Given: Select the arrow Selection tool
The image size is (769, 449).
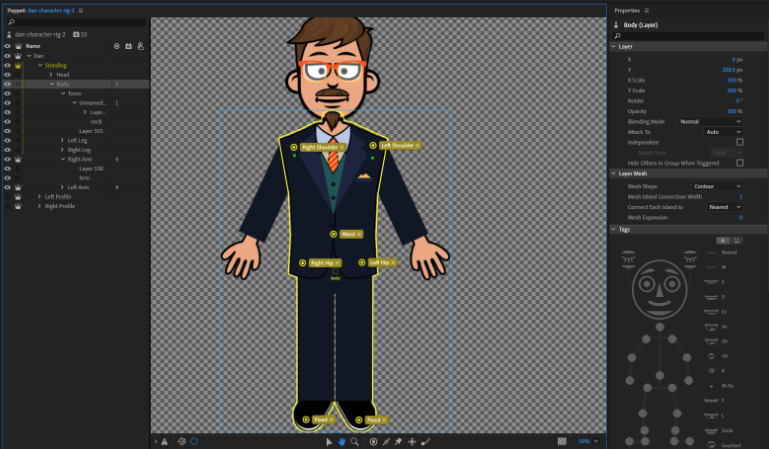Looking at the screenshot, I should 329,441.
